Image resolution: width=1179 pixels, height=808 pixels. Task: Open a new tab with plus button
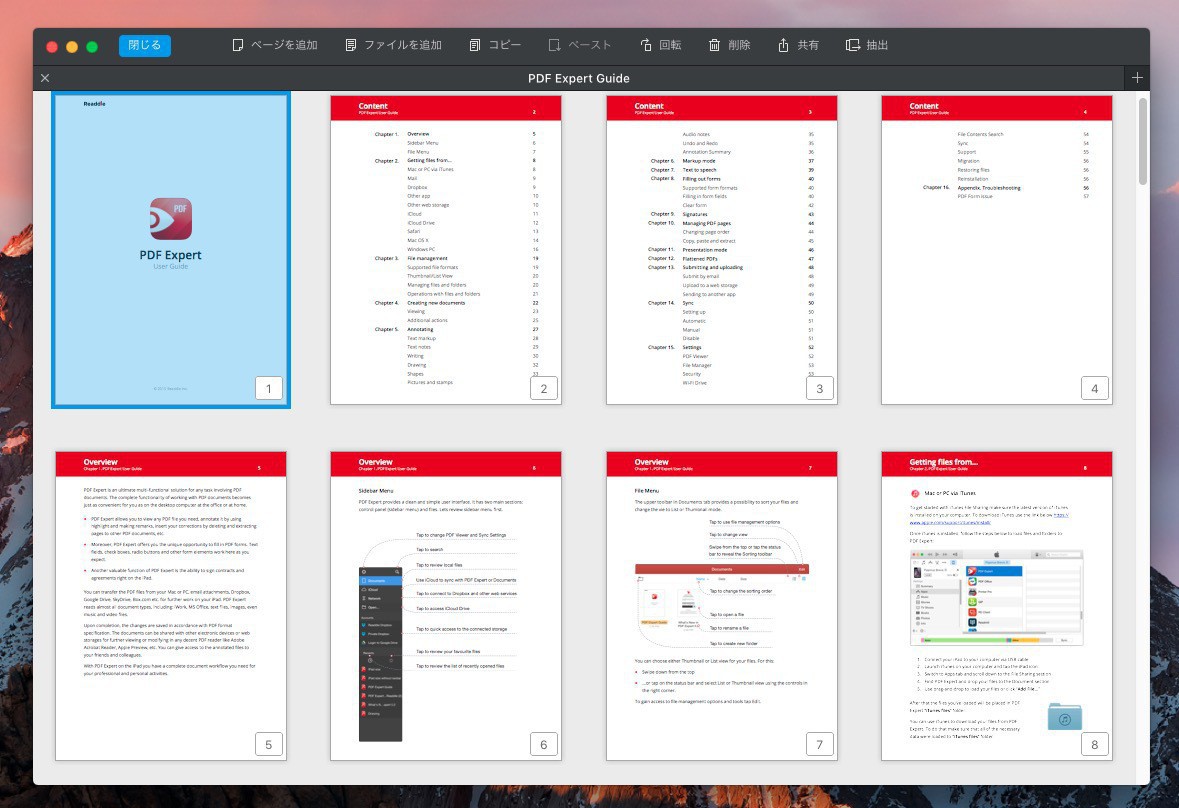click(1137, 78)
